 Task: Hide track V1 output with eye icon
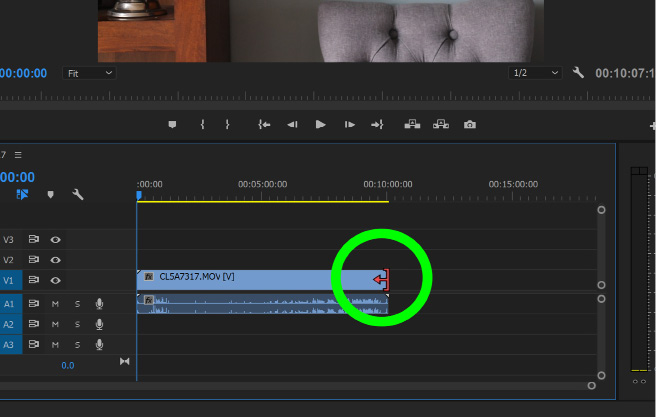pos(56,280)
